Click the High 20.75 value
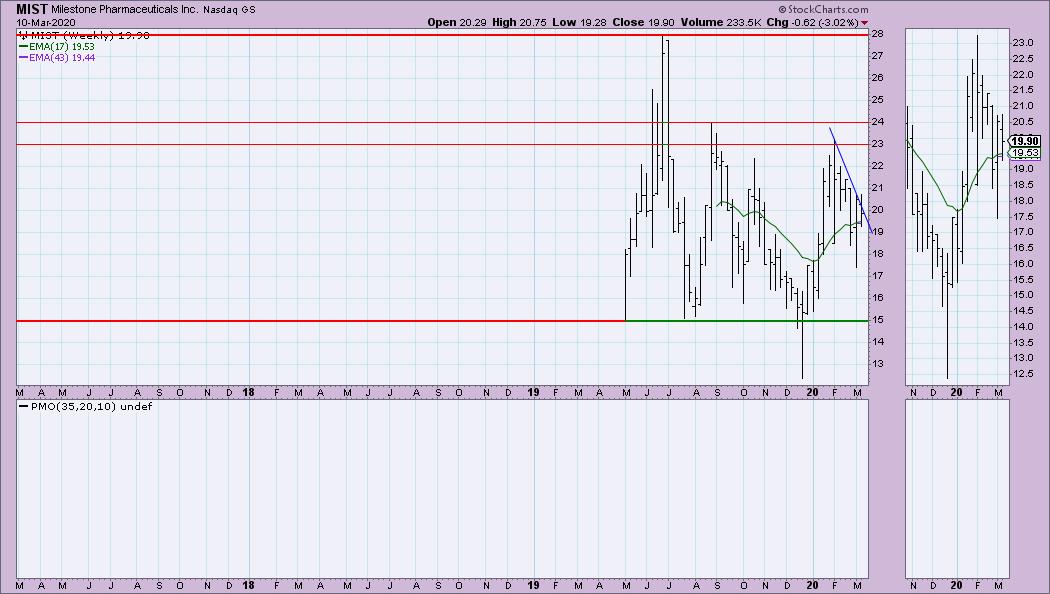Image resolution: width=1050 pixels, height=594 pixels. point(519,22)
